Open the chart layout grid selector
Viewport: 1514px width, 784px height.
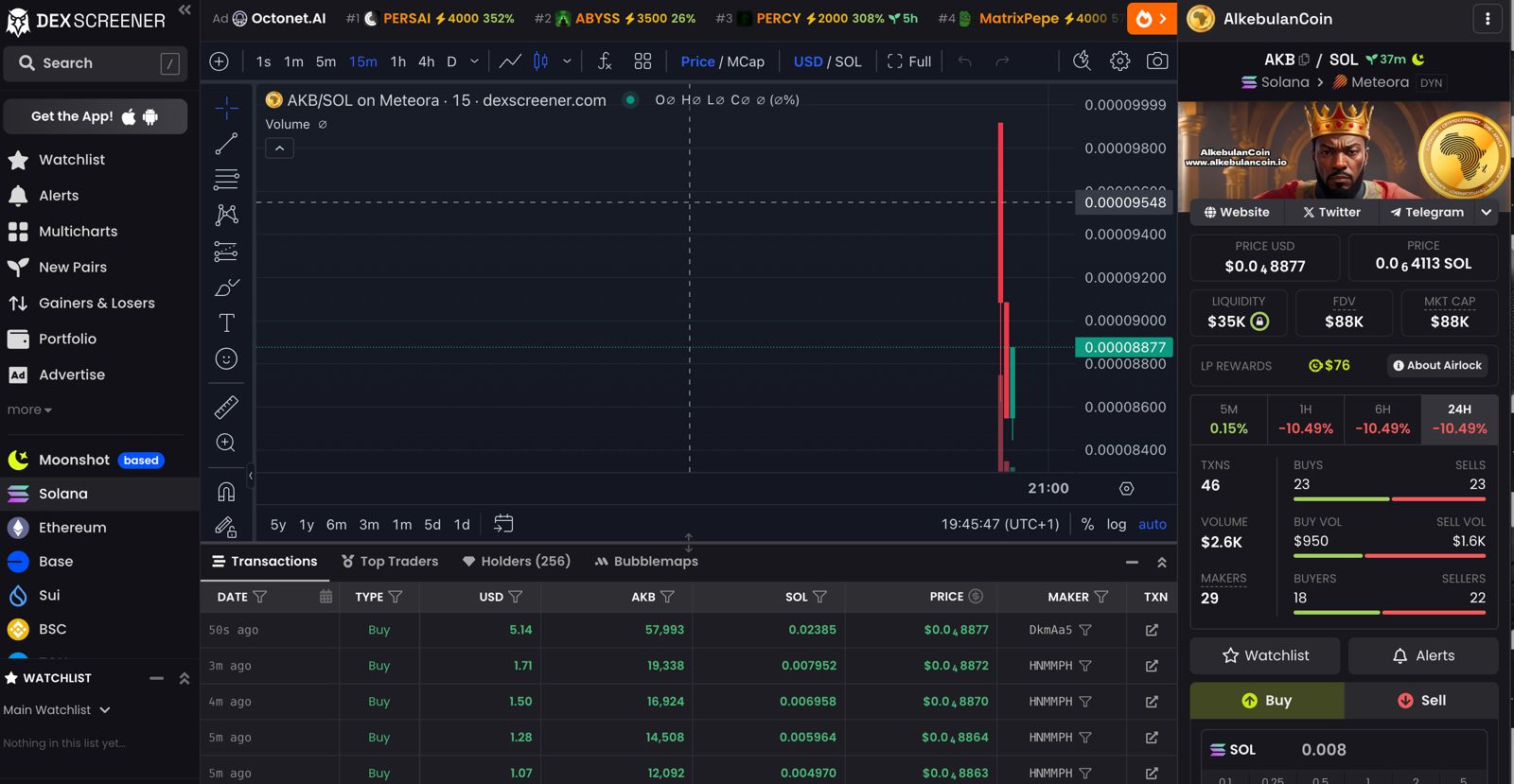[x=643, y=61]
